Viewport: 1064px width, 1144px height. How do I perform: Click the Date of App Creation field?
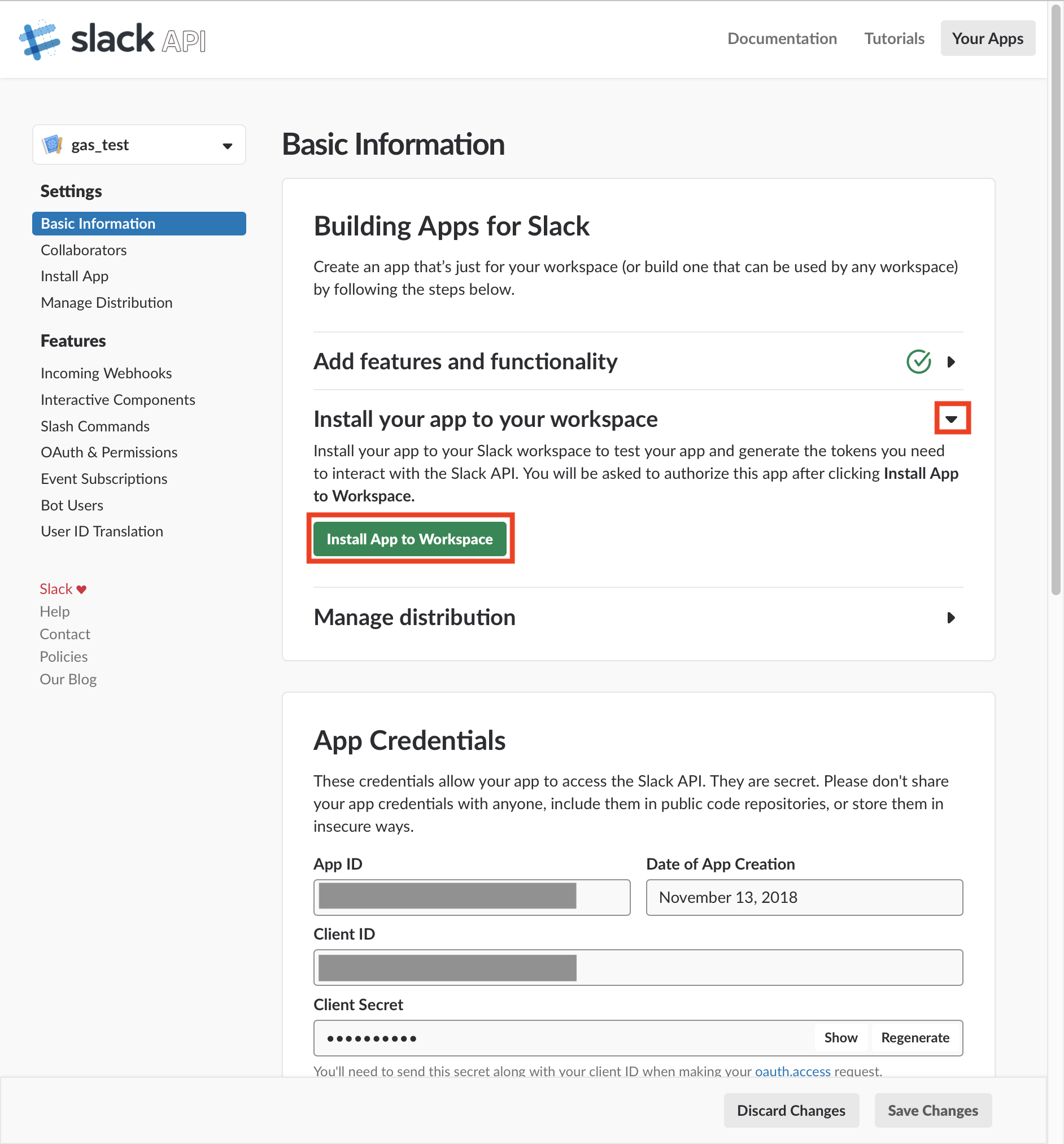(x=804, y=897)
